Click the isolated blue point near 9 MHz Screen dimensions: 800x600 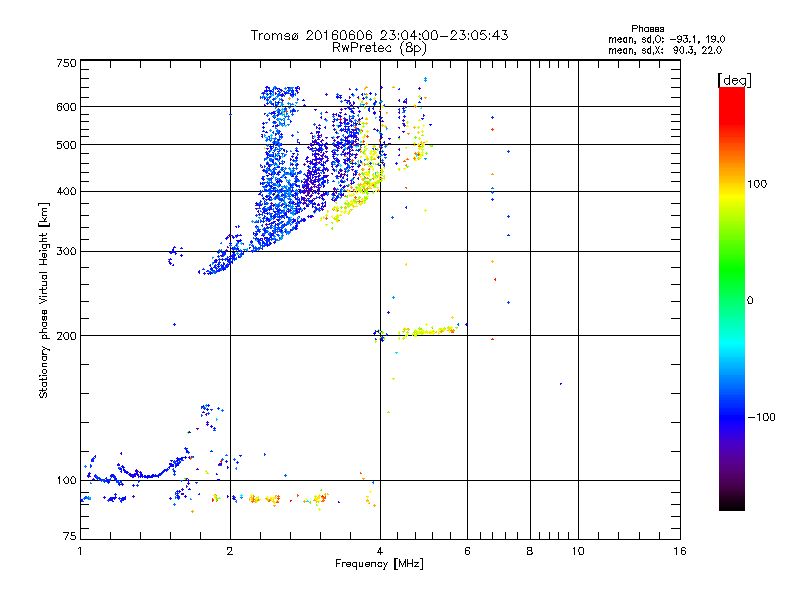pos(561,384)
